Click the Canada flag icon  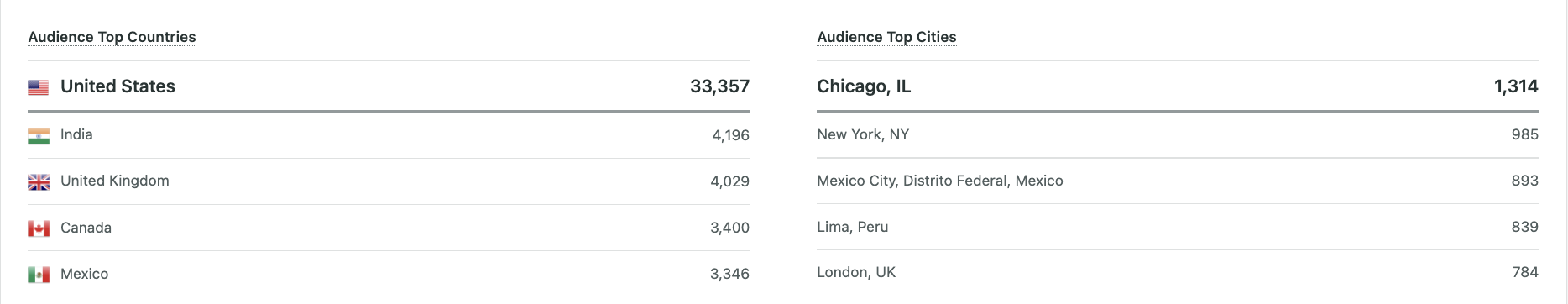pyautogui.click(x=39, y=228)
